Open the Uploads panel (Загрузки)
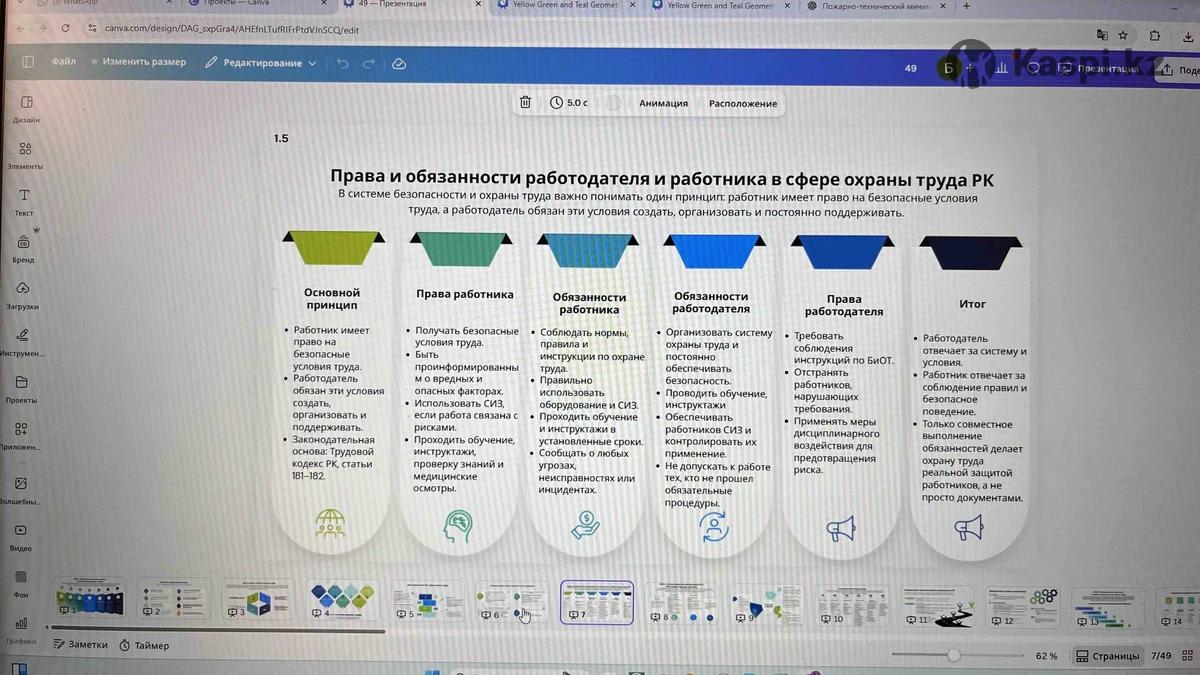Screen dimensions: 1200x675 tap(24, 293)
